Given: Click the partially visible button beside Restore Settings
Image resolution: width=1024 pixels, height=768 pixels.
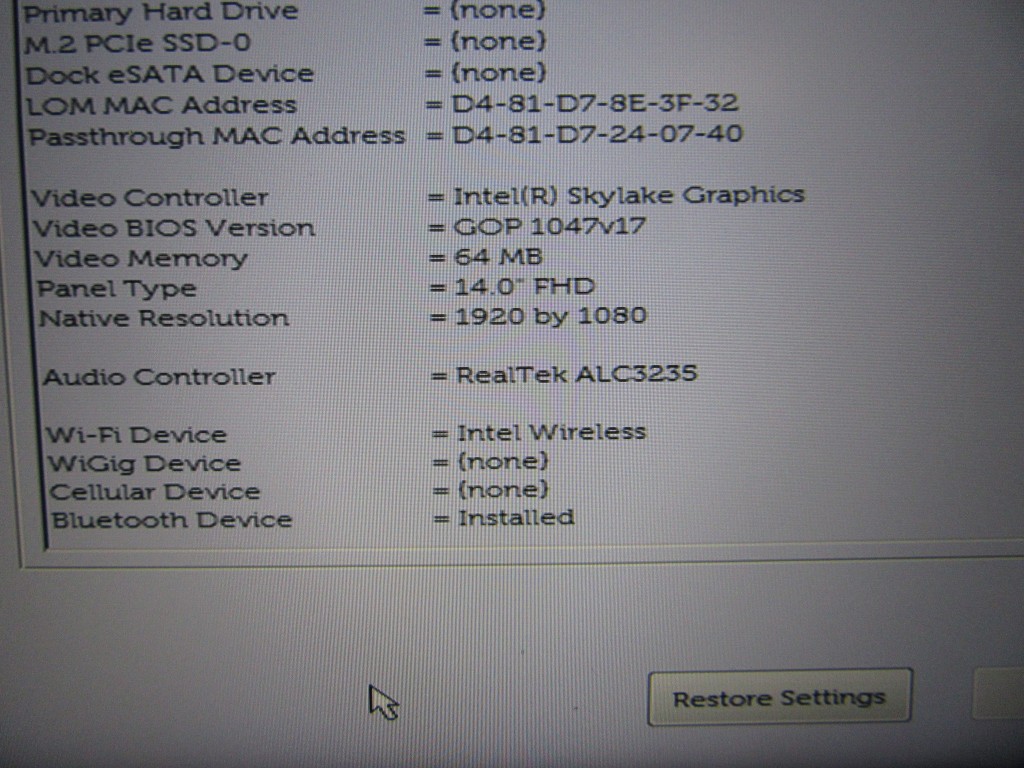Looking at the screenshot, I should 999,694.
